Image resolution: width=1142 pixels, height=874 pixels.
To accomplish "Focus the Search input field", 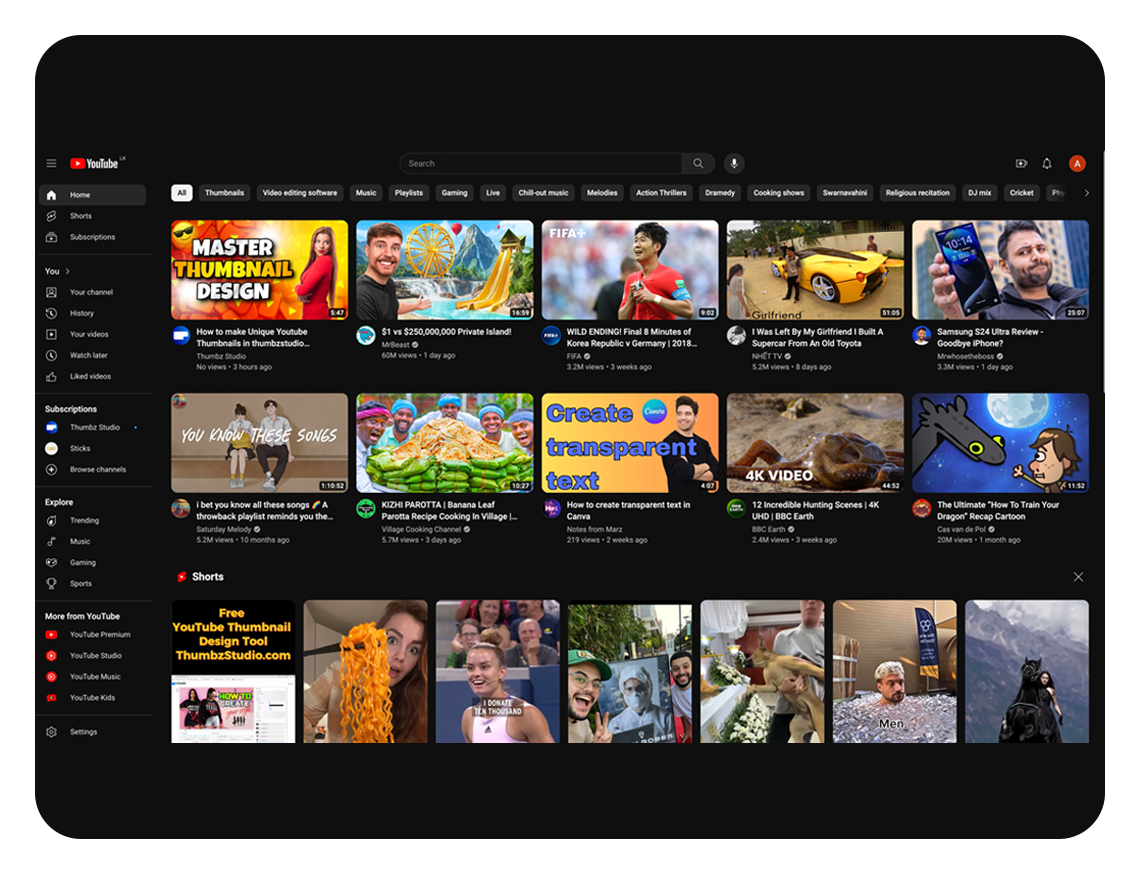I will point(541,163).
